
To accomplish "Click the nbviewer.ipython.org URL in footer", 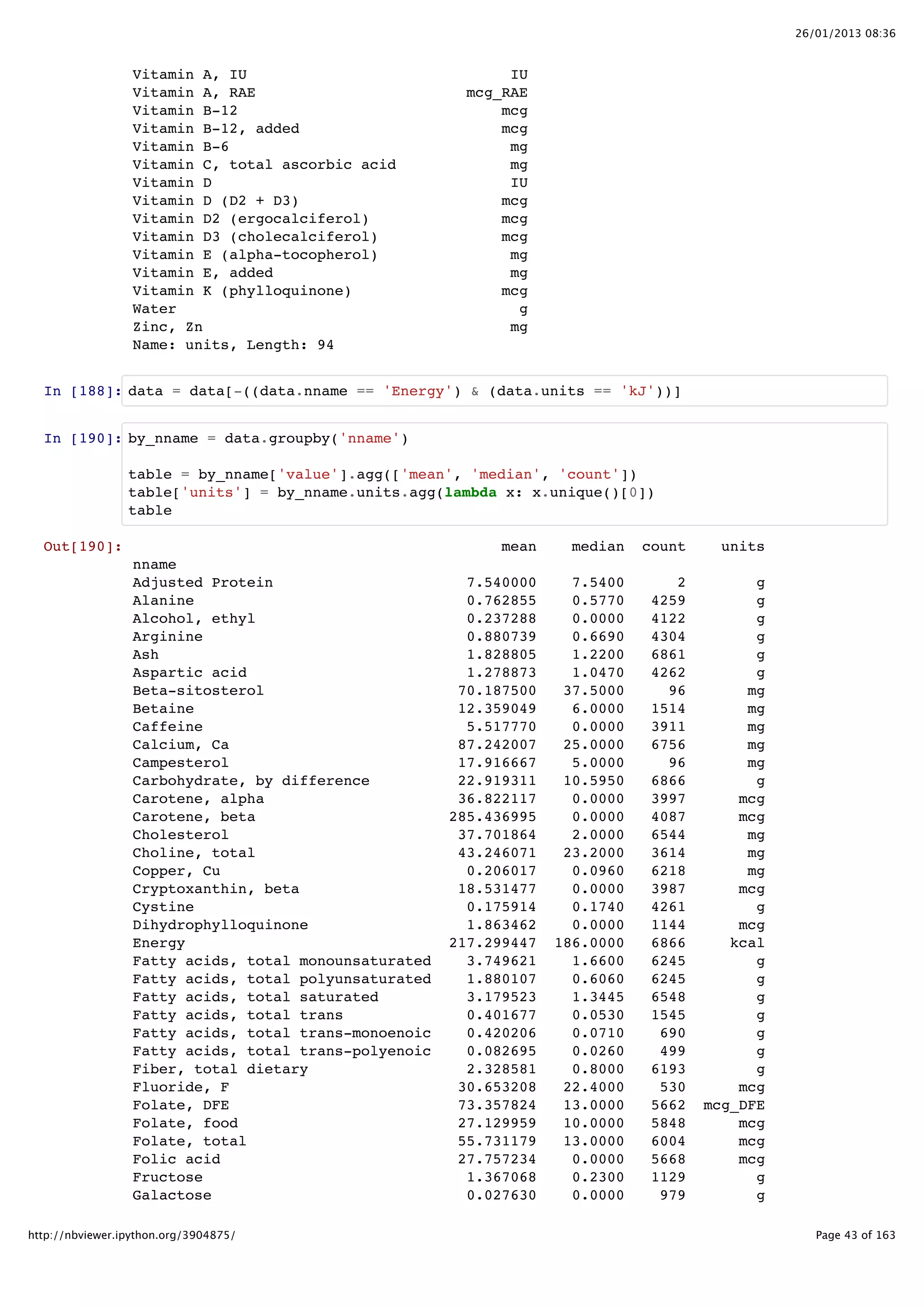I will tap(131, 1235).
